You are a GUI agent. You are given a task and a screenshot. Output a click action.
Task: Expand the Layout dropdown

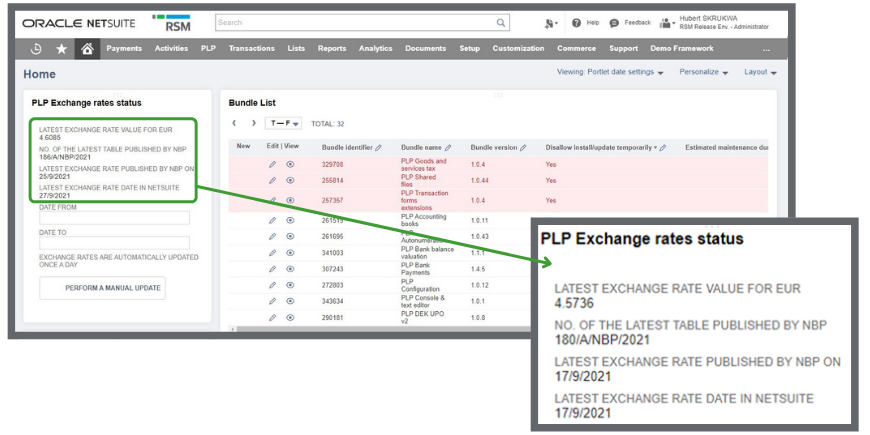[x=760, y=72]
